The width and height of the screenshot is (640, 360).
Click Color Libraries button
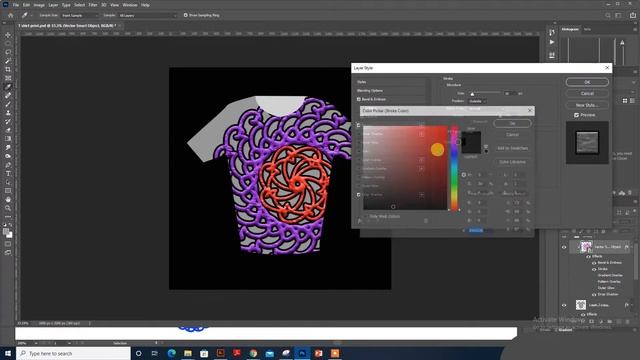tap(512, 162)
